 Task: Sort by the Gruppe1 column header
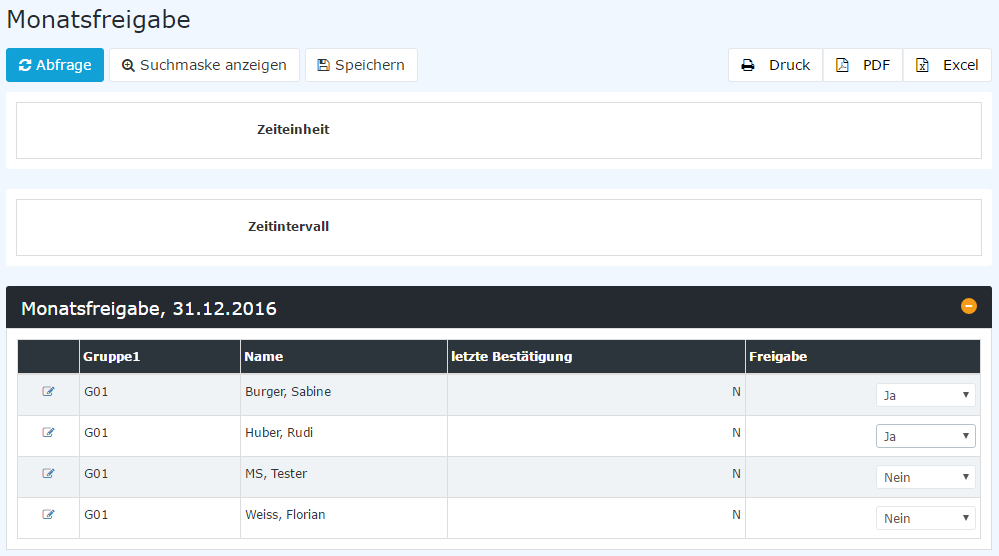point(111,357)
